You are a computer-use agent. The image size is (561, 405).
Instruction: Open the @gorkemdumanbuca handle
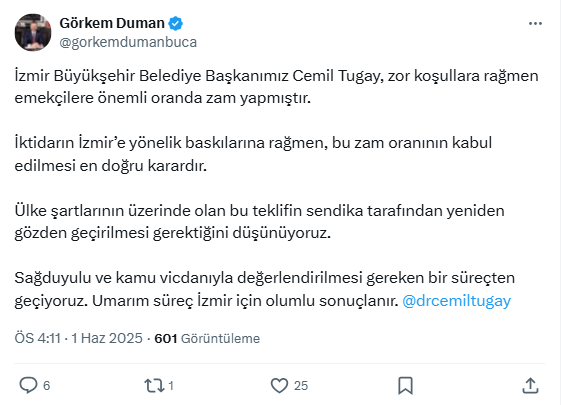click(128, 42)
